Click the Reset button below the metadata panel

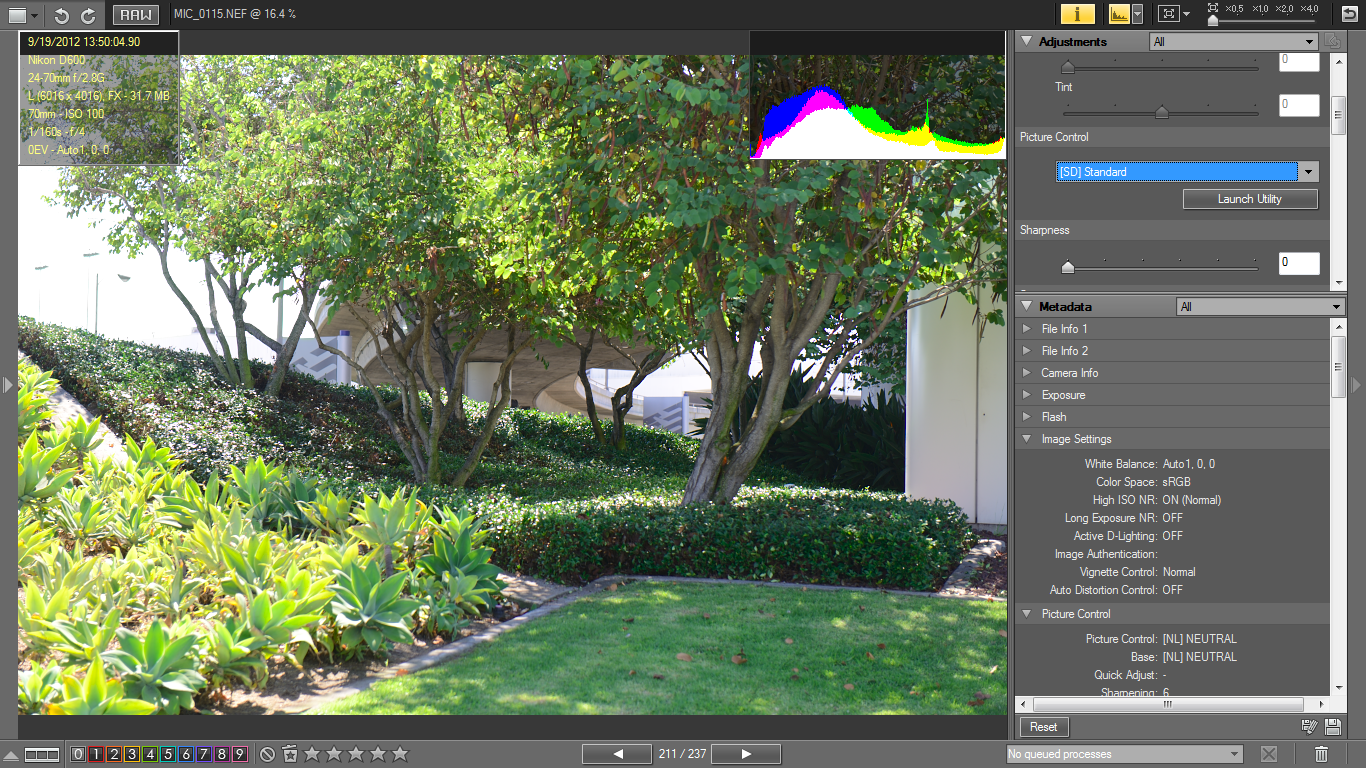point(1043,727)
